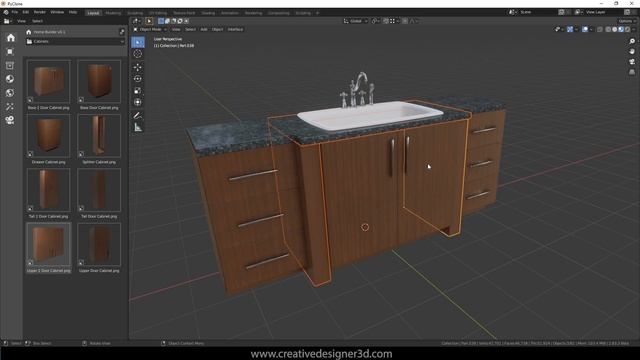Toggle viewport overlays display
The image size is (640, 360).
[x=585, y=29]
